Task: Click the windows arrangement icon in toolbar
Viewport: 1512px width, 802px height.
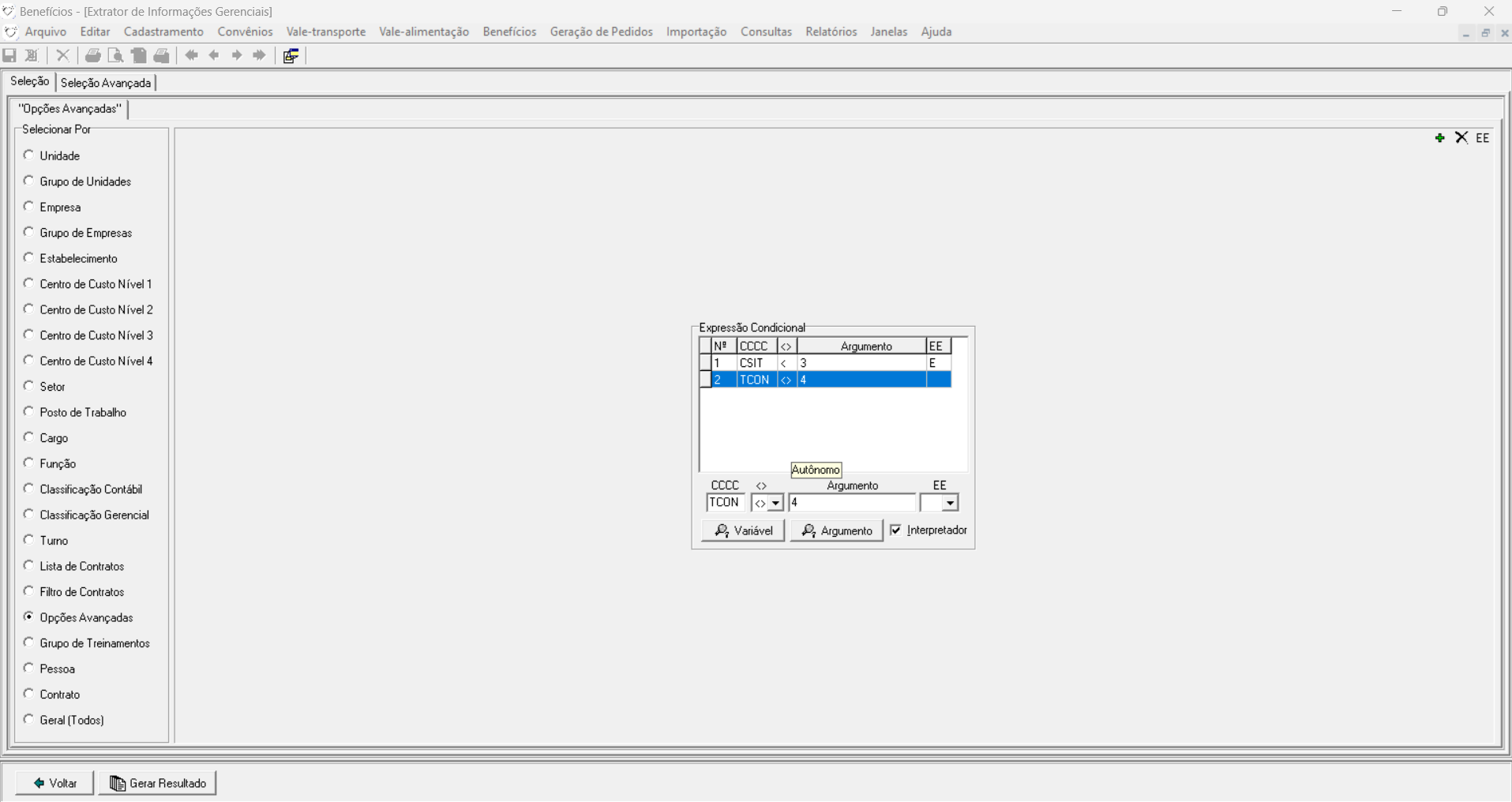Action: (x=291, y=55)
